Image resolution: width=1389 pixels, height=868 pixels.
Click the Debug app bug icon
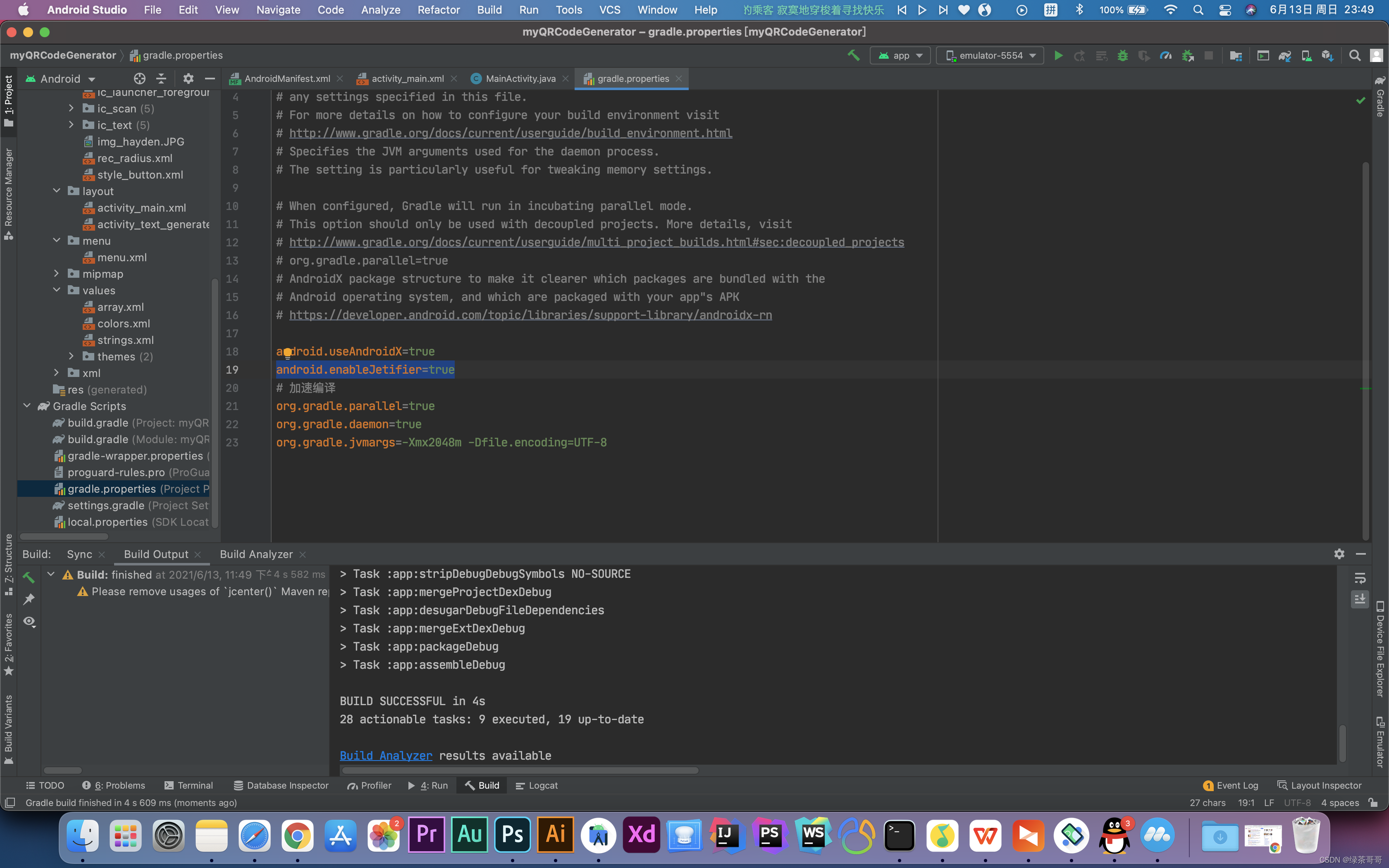coord(1123,56)
